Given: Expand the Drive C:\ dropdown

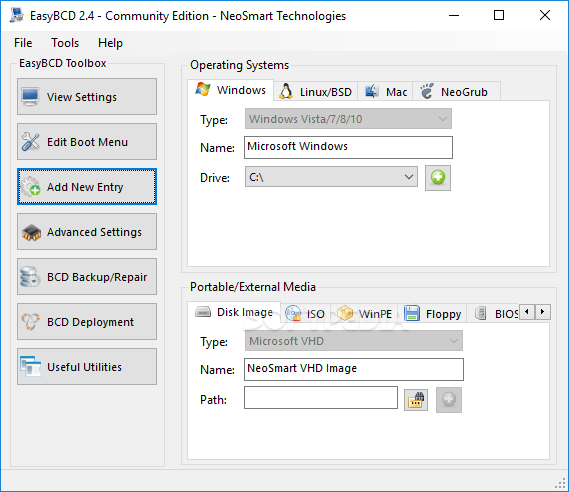Looking at the screenshot, I should click(331, 177).
